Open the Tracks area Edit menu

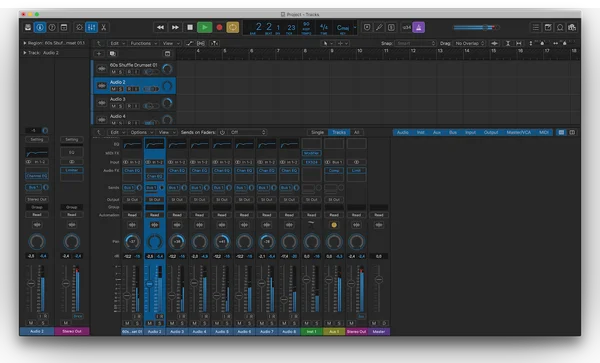[x=117, y=44]
